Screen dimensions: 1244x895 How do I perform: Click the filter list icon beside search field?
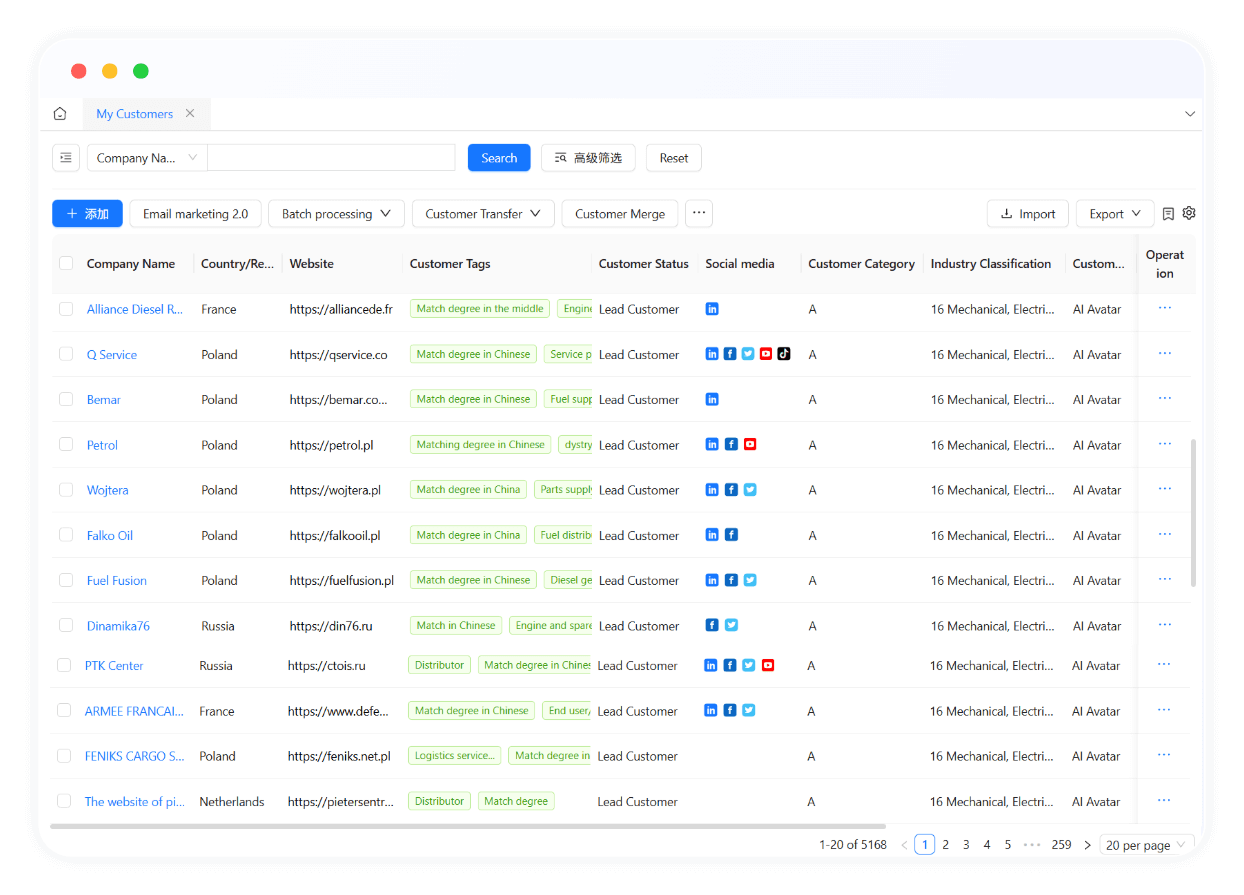coord(66,157)
